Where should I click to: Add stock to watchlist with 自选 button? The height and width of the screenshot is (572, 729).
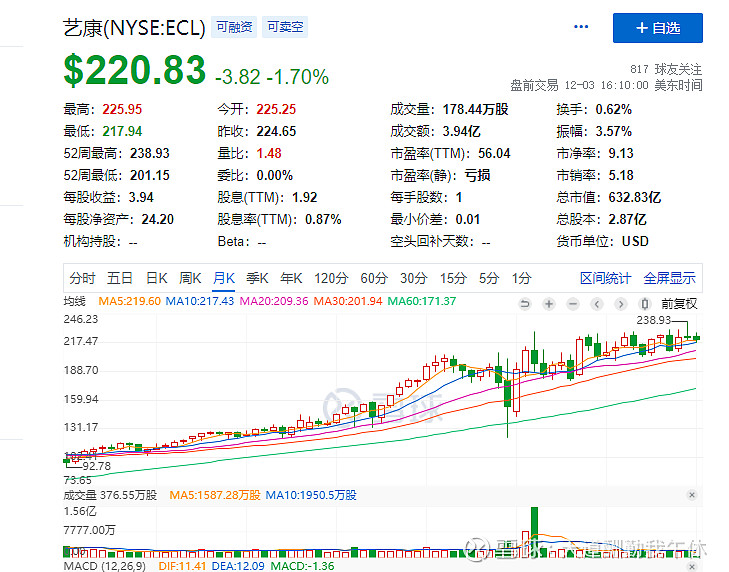tap(657, 28)
